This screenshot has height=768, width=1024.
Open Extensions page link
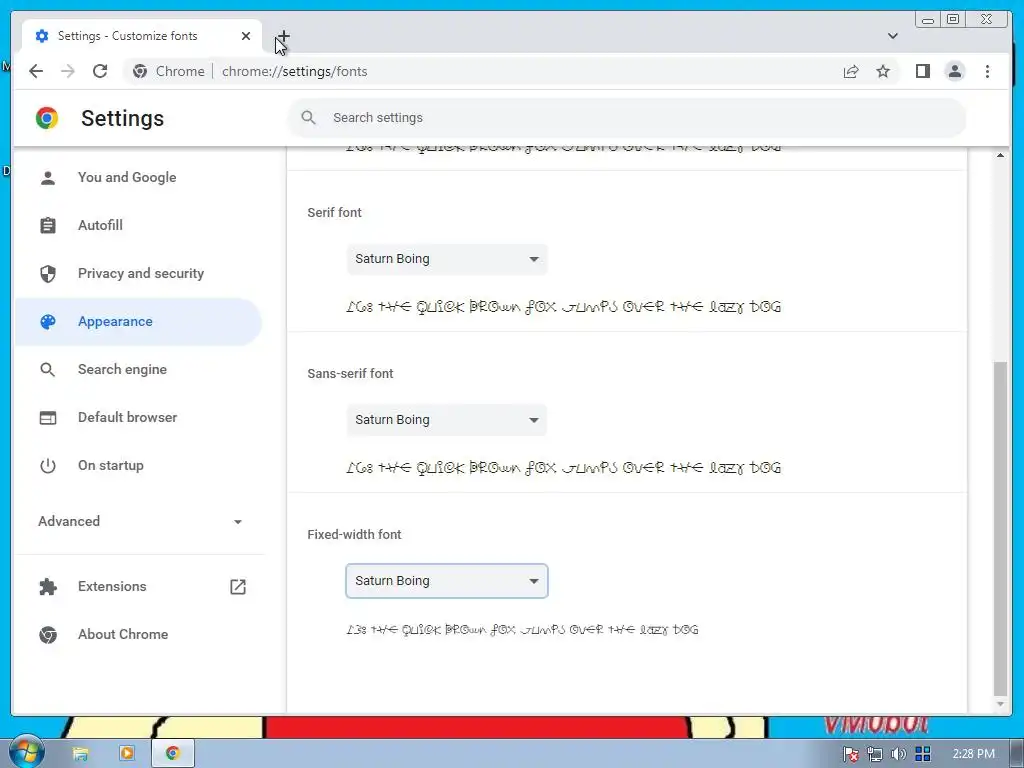(x=138, y=586)
